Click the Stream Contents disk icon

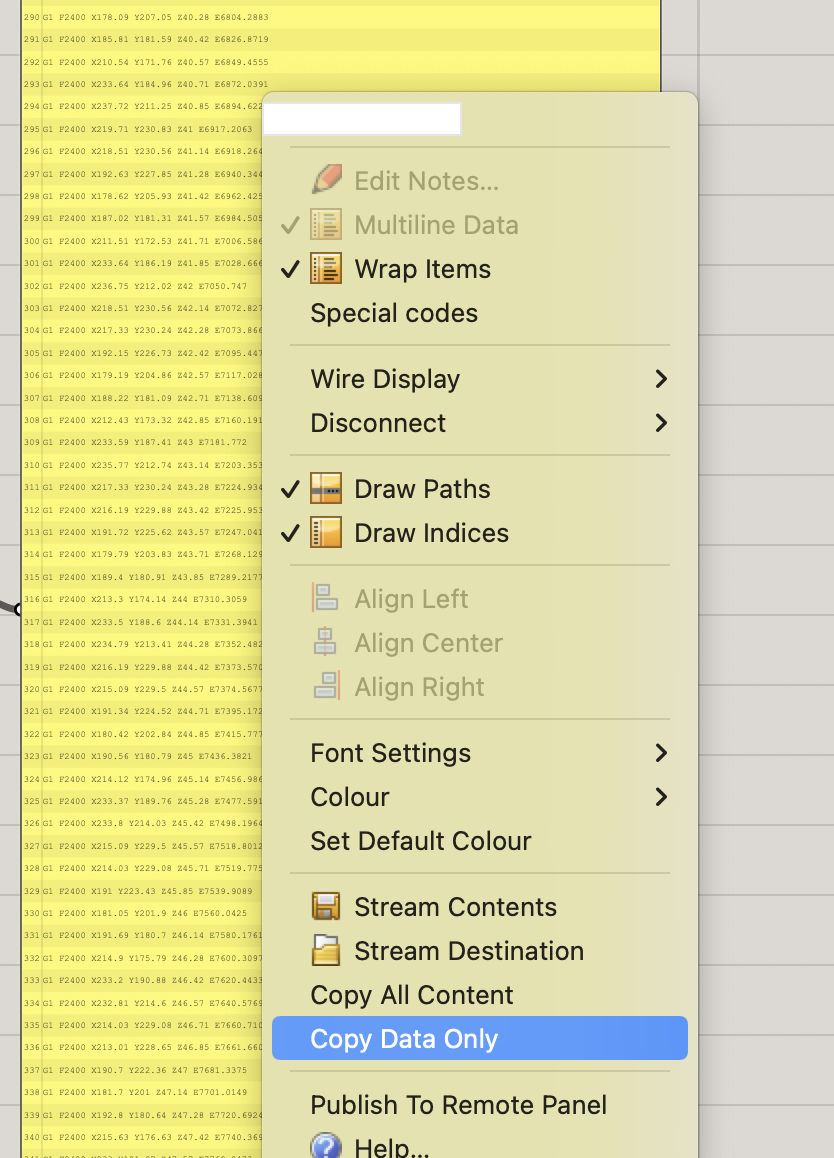[326, 906]
